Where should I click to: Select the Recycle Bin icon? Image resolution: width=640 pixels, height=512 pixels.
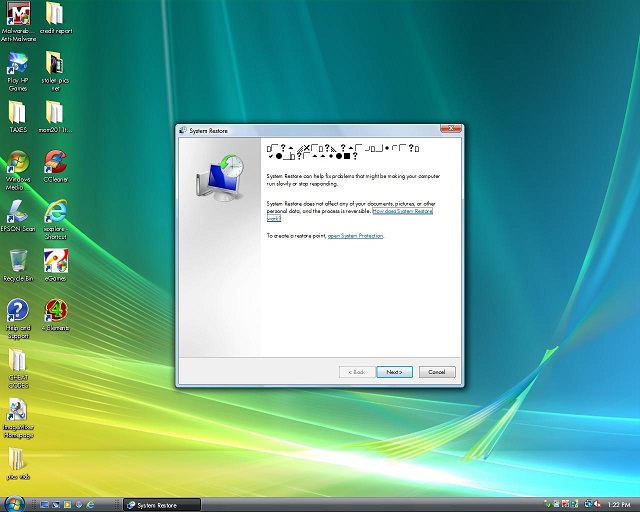pos(17,262)
